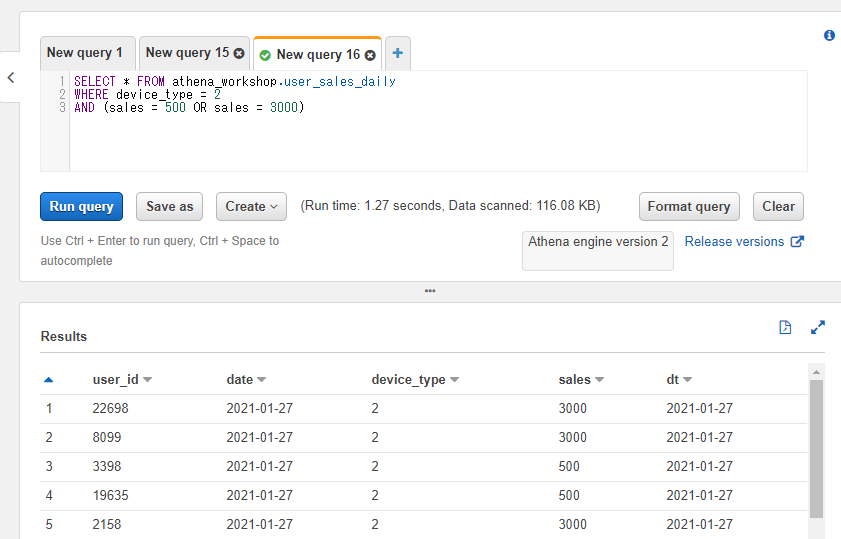Click device_type cell in row 3
This screenshot has width=841, height=539.
point(375,466)
